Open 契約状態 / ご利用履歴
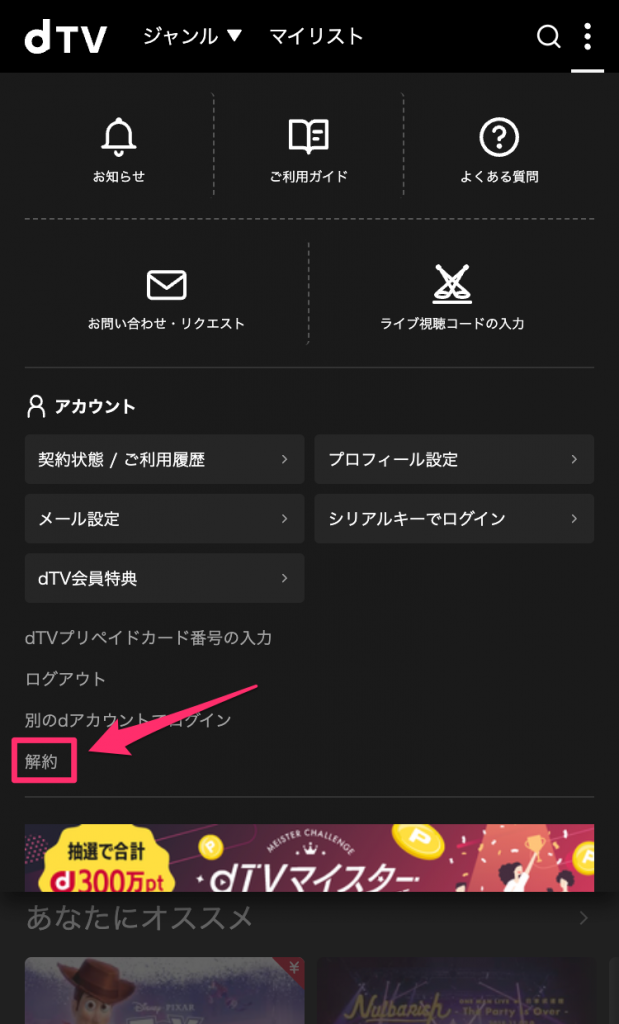The height and width of the screenshot is (1024, 619). pos(165,459)
